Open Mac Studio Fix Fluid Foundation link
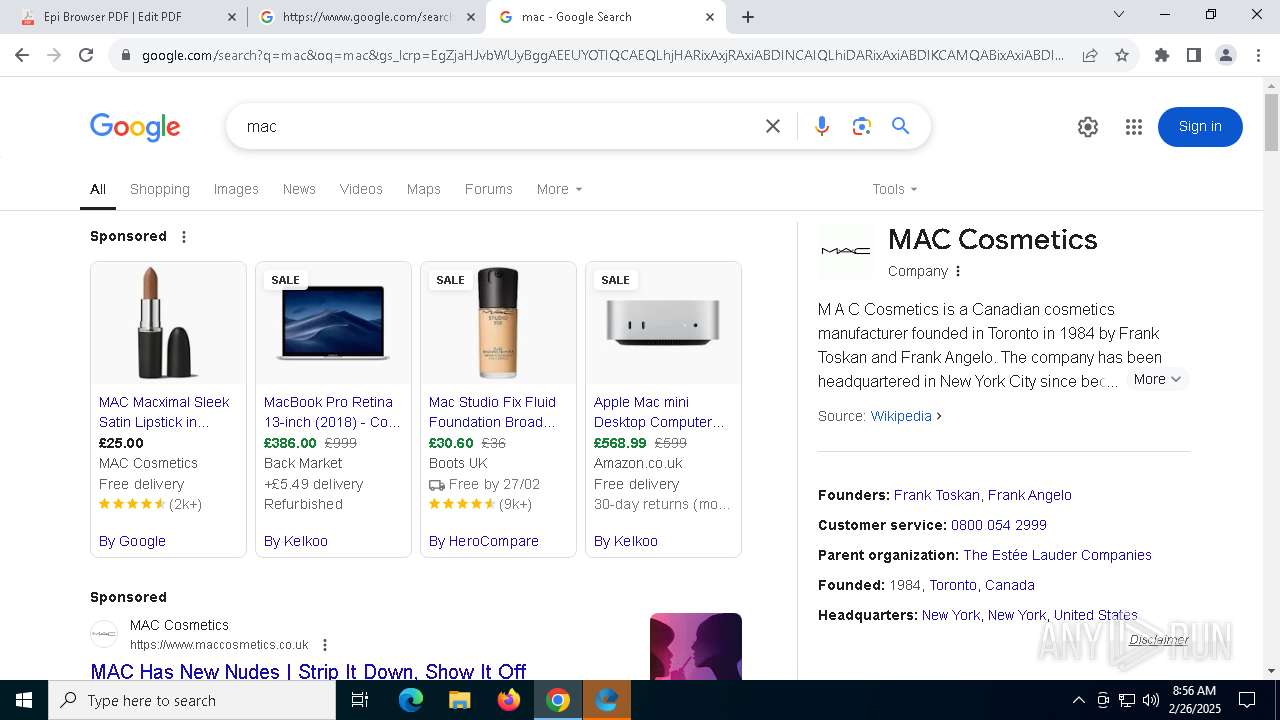Screen dimensions: 1280x720 tap(492, 412)
